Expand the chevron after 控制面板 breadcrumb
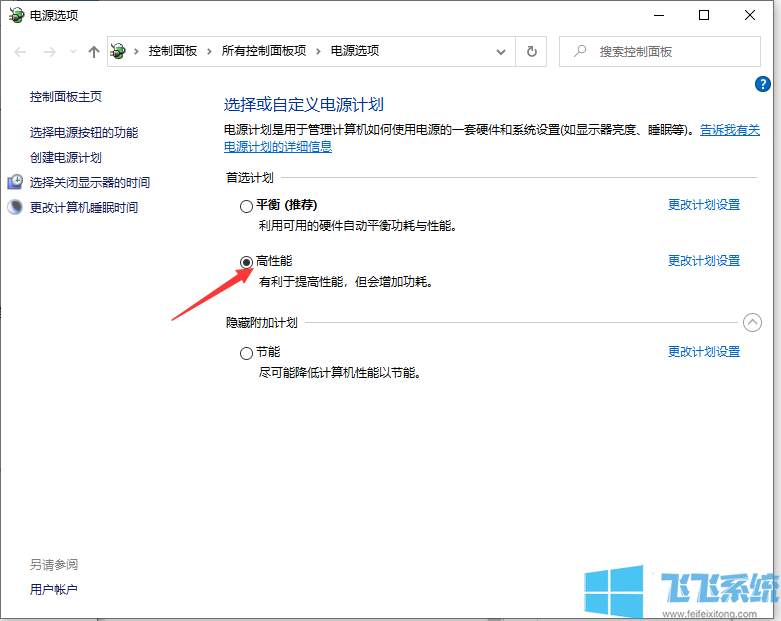Image resolution: width=781 pixels, height=621 pixels. 209,51
